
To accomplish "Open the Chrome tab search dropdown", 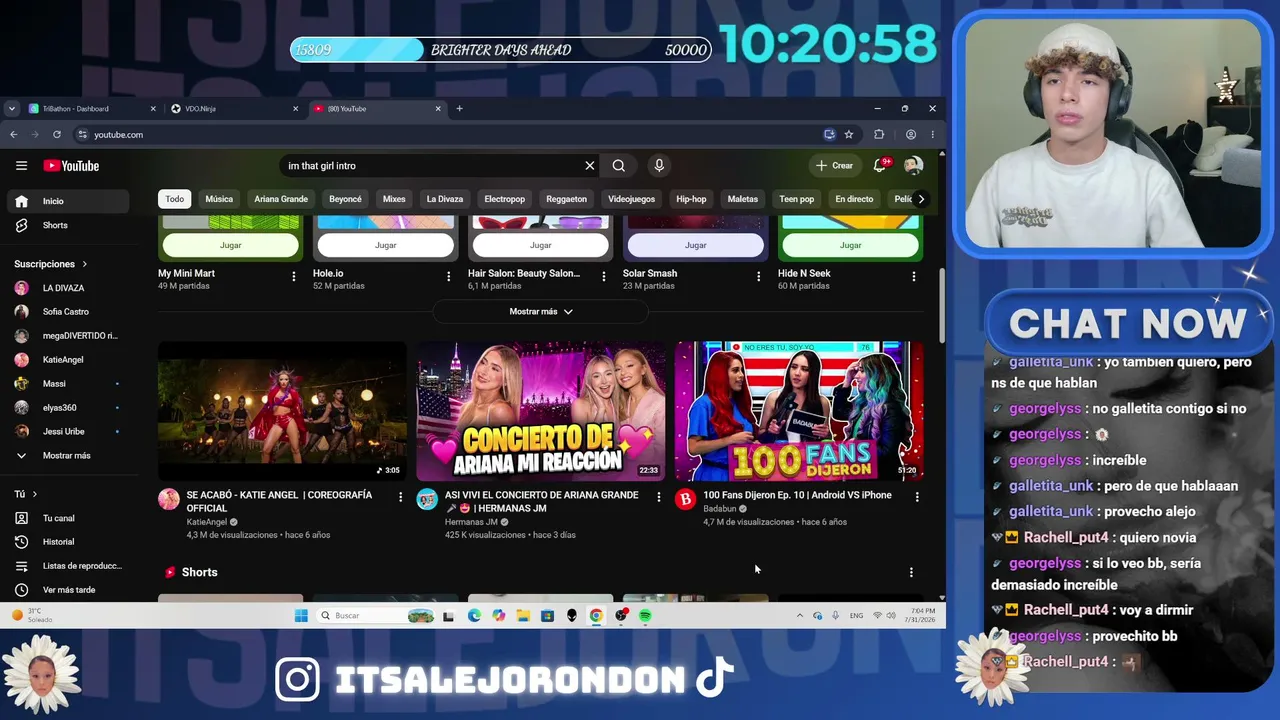I will [11, 109].
